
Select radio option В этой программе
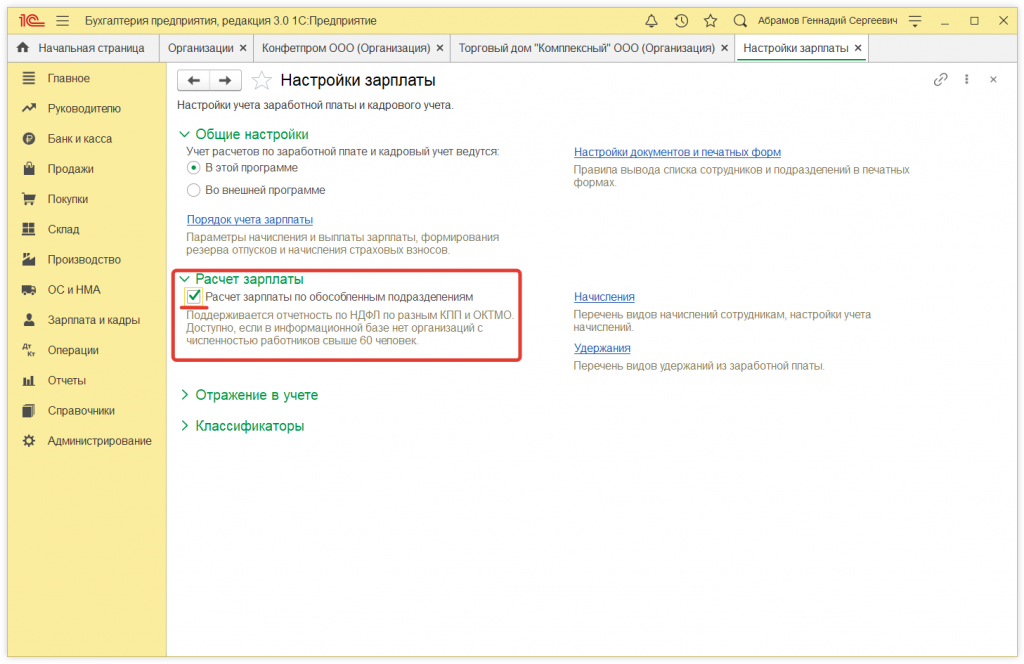point(194,168)
